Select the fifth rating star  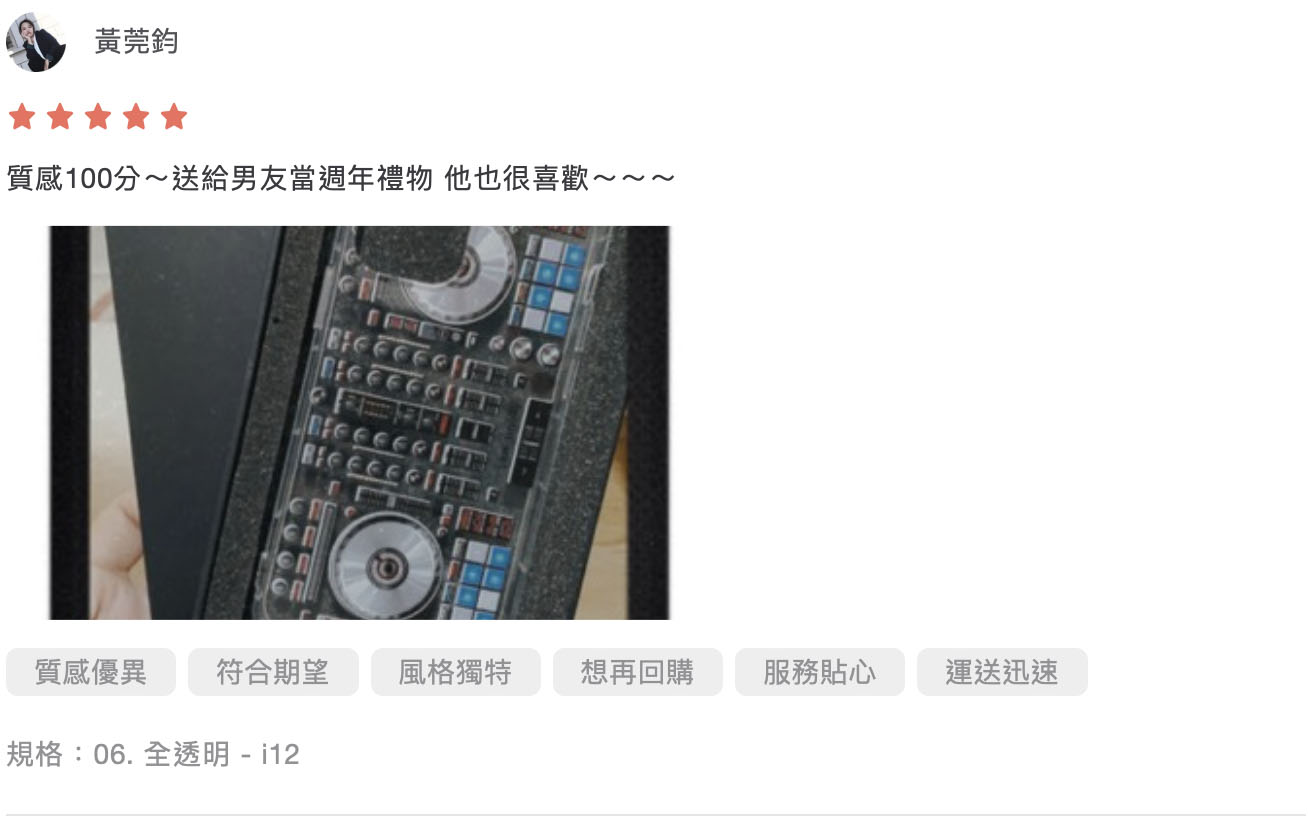tap(174, 117)
